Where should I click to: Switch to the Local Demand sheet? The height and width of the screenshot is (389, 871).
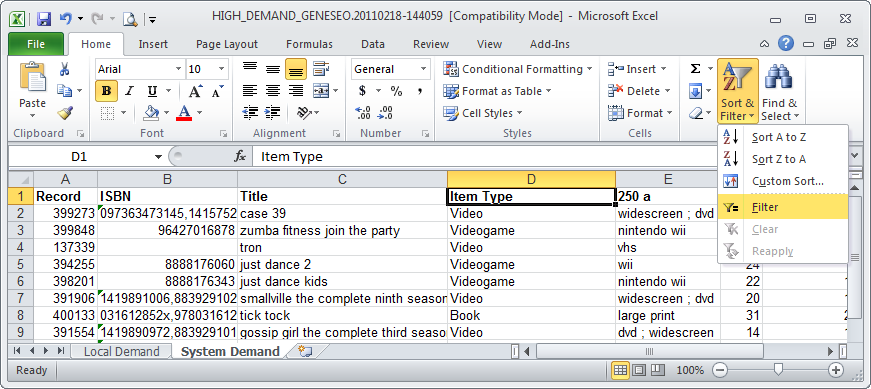coord(122,352)
